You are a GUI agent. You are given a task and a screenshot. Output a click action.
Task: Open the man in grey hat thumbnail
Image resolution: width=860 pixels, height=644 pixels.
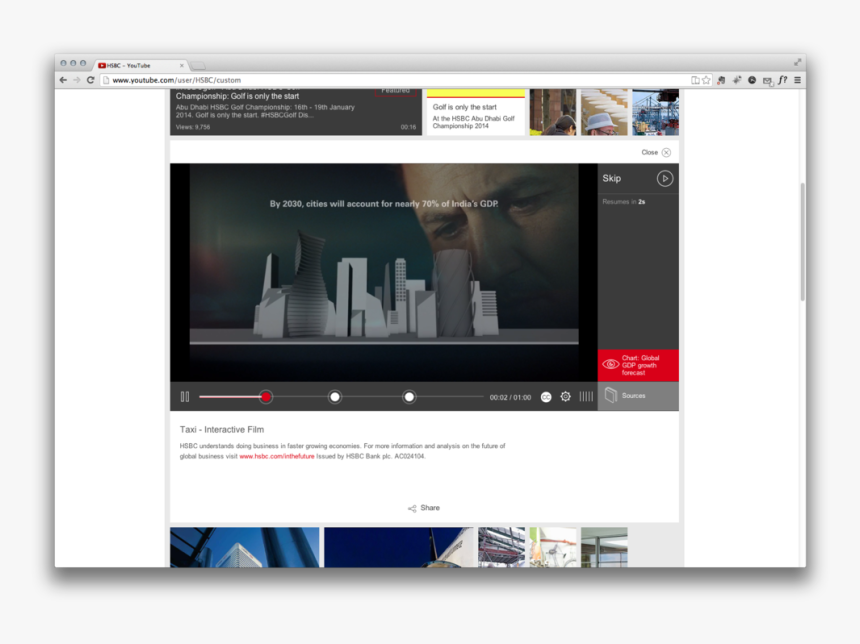[x=604, y=112]
